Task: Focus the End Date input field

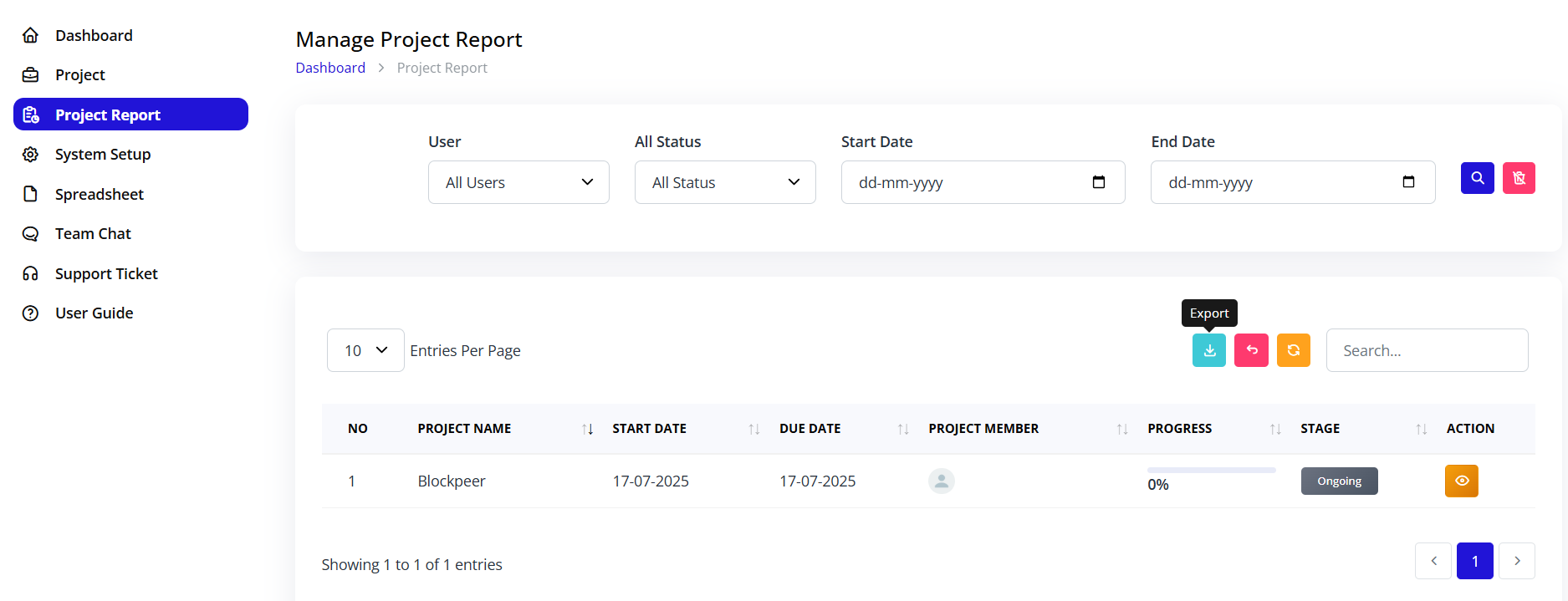Action: coord(1293,182)
